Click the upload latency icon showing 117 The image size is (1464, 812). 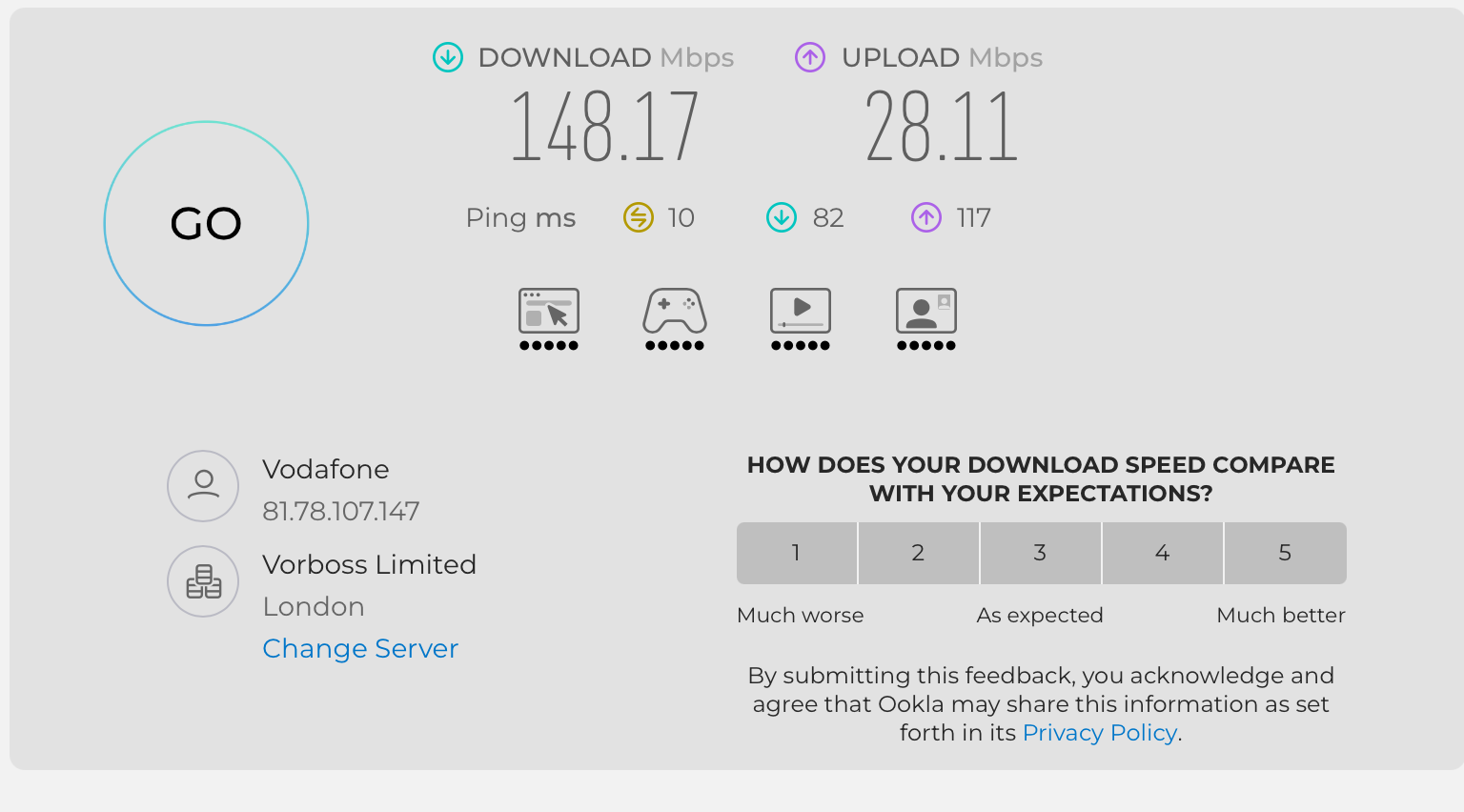click(x=926, y=217)
